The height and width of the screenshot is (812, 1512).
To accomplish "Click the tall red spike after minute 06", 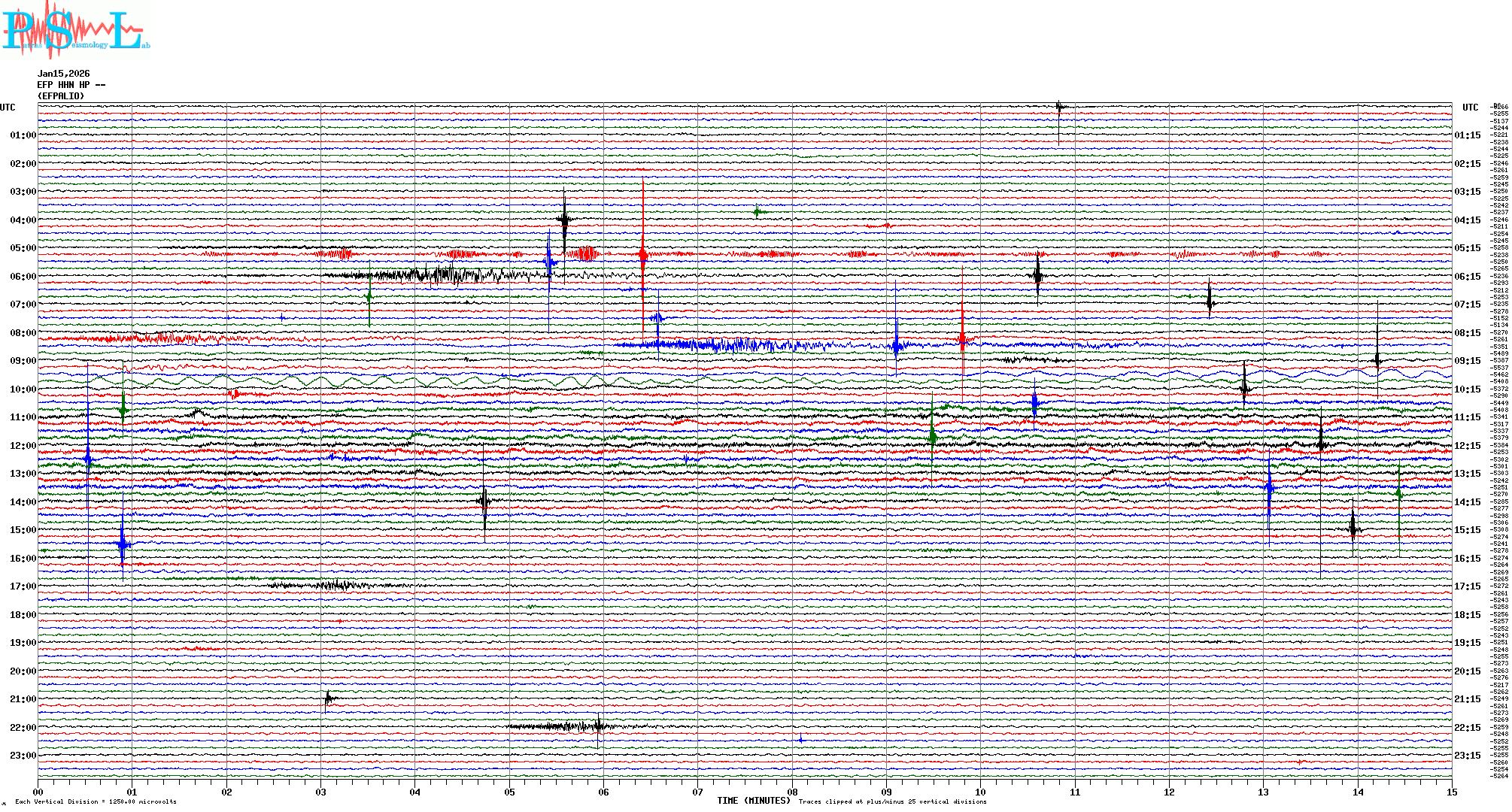I will (643, 254).
